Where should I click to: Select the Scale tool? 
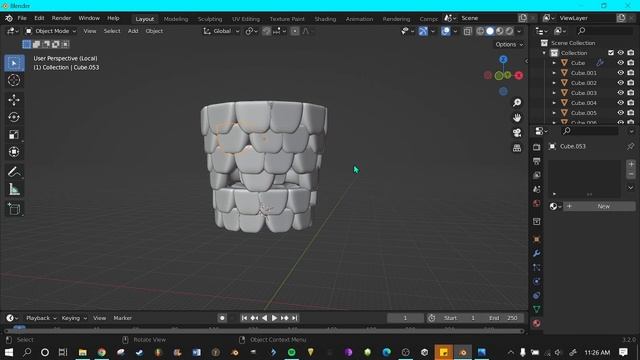point(14,134)
